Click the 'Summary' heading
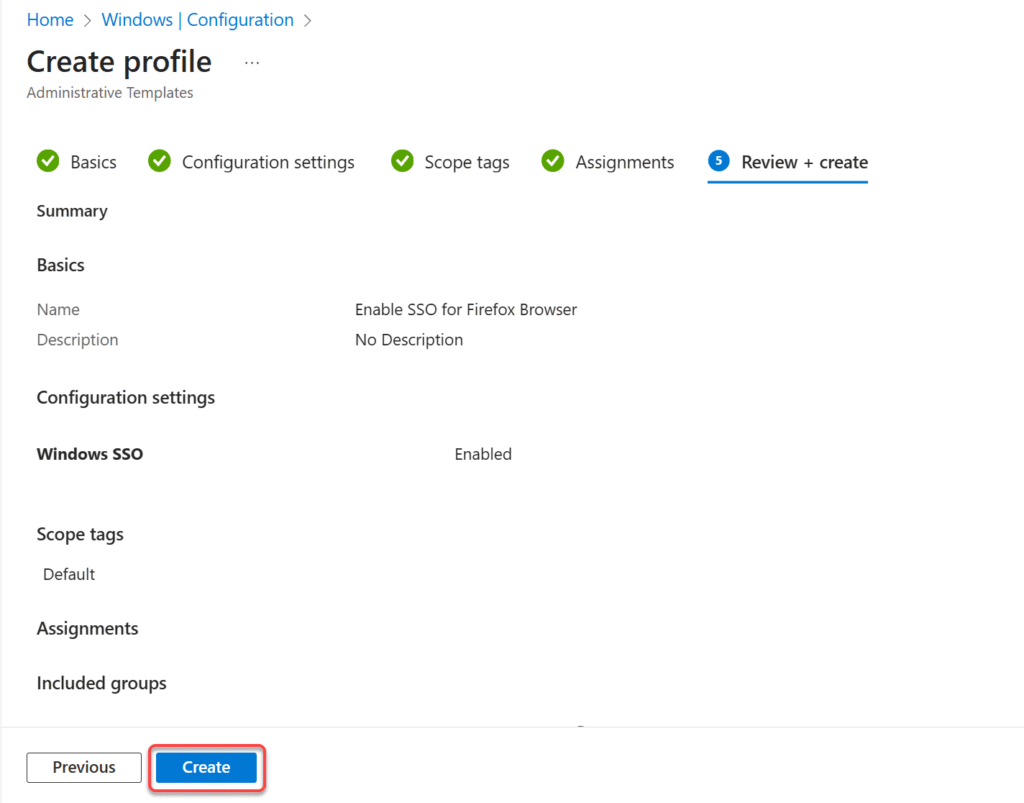1024x803 pixels. (72, 211)
